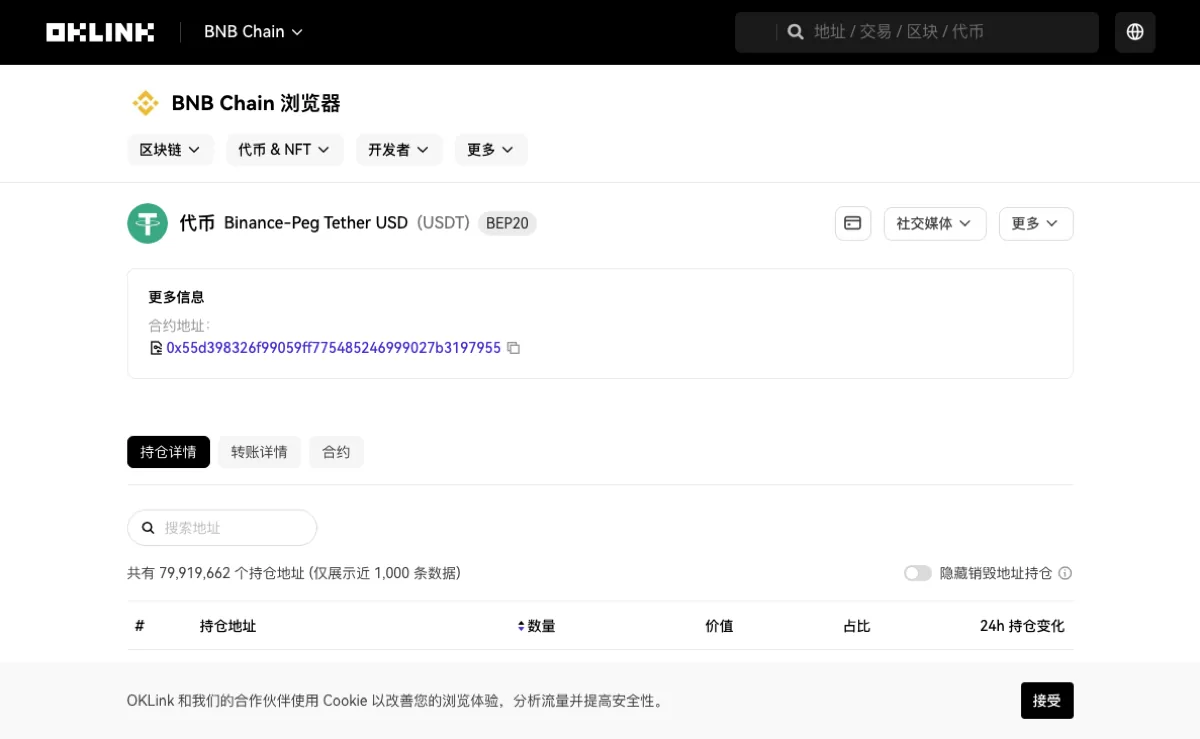Open the BNB Chain network selector
The image size is (1200, 739).
253,32
